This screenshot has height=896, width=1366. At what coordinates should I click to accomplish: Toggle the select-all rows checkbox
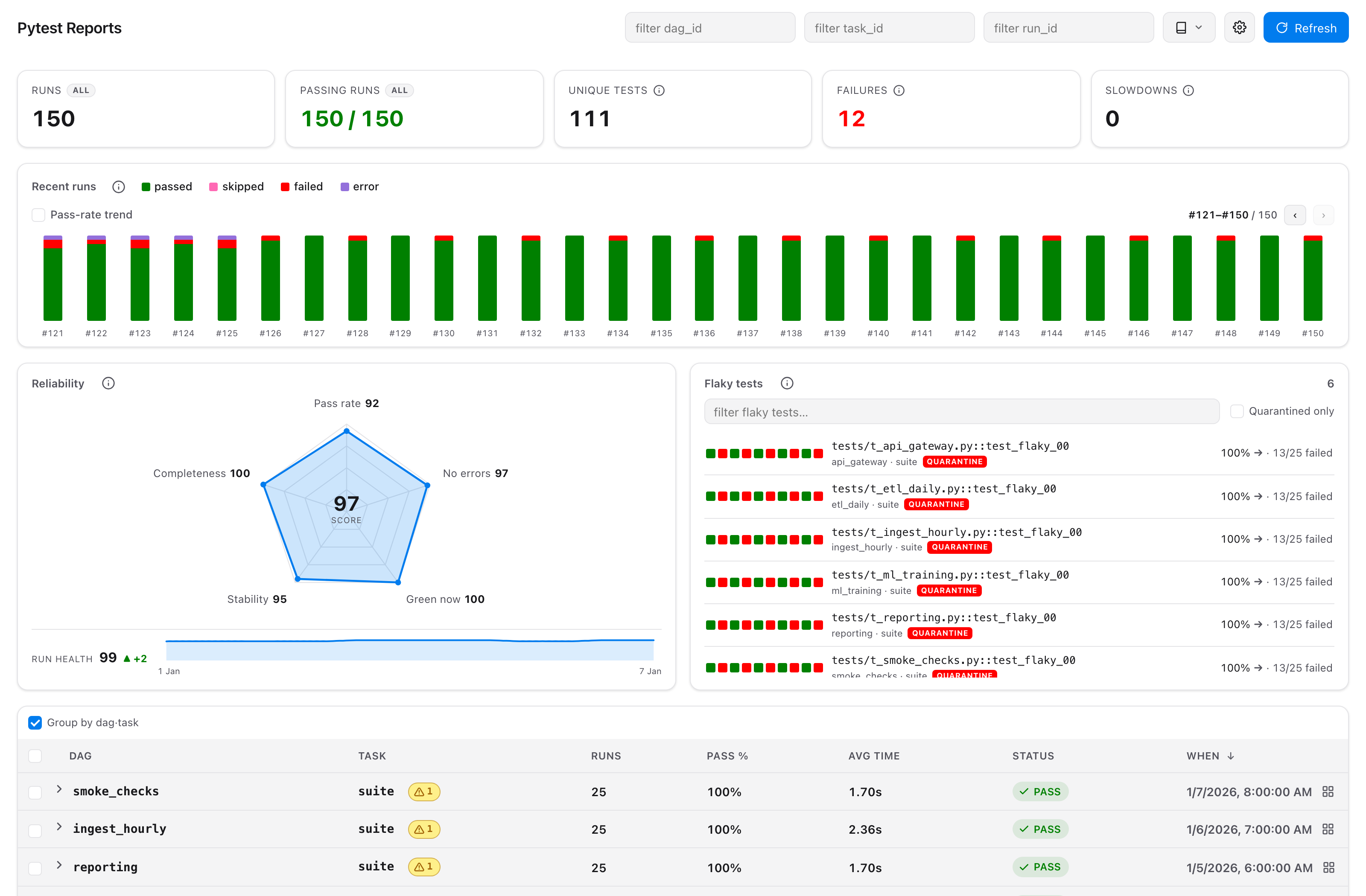(x=35, y=756)
